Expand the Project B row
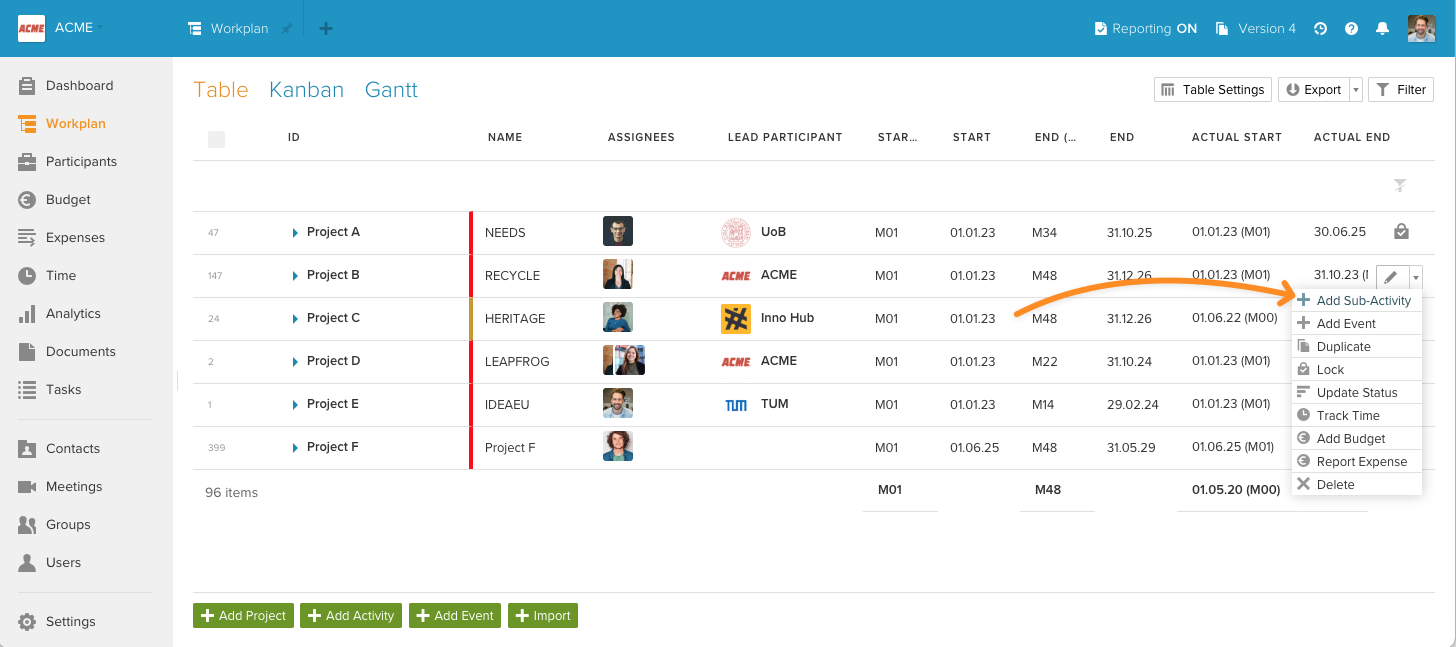This screenshot has width=1456, height=647. (x=295, y=276)
